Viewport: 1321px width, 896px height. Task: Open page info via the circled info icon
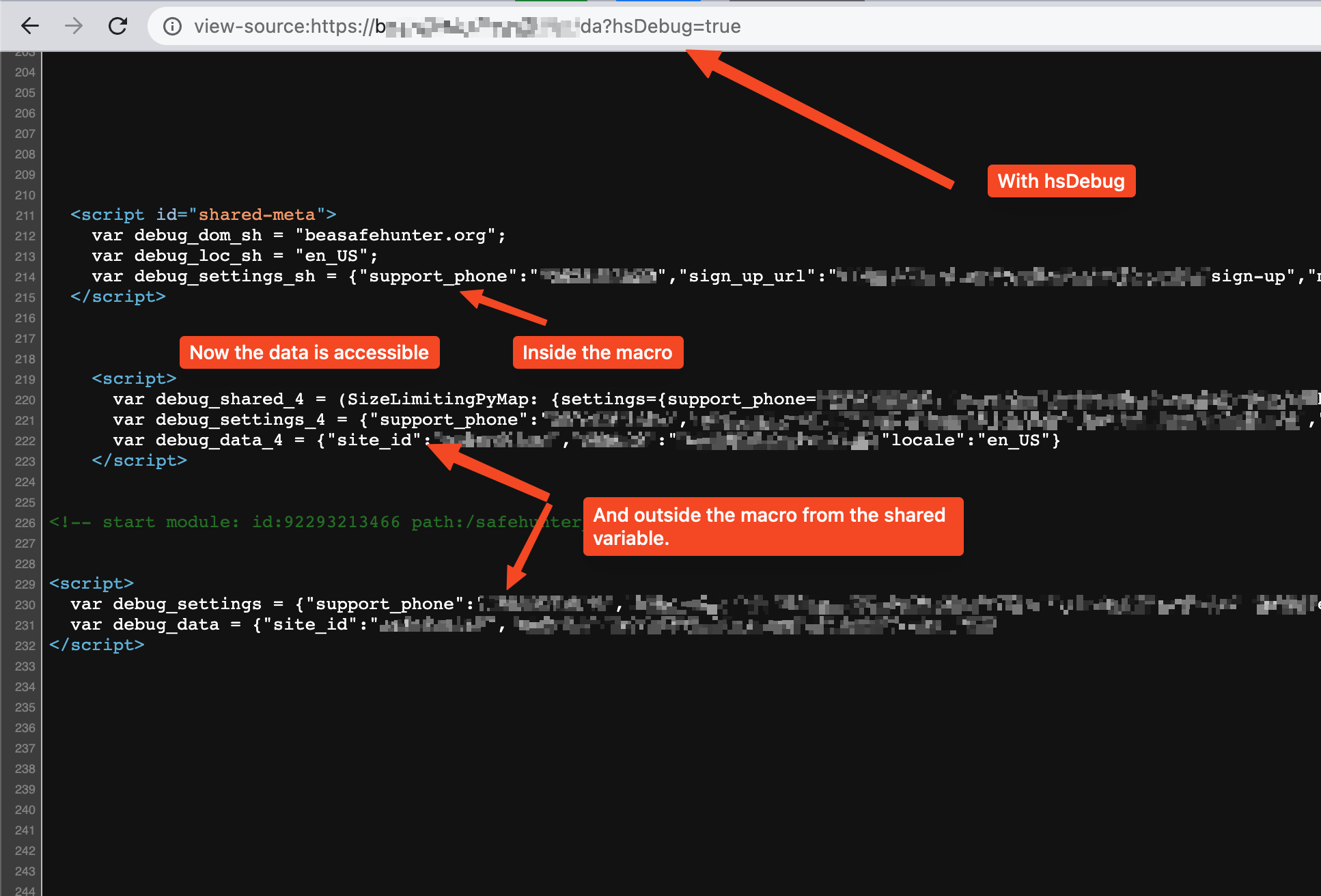pos(172,26)
